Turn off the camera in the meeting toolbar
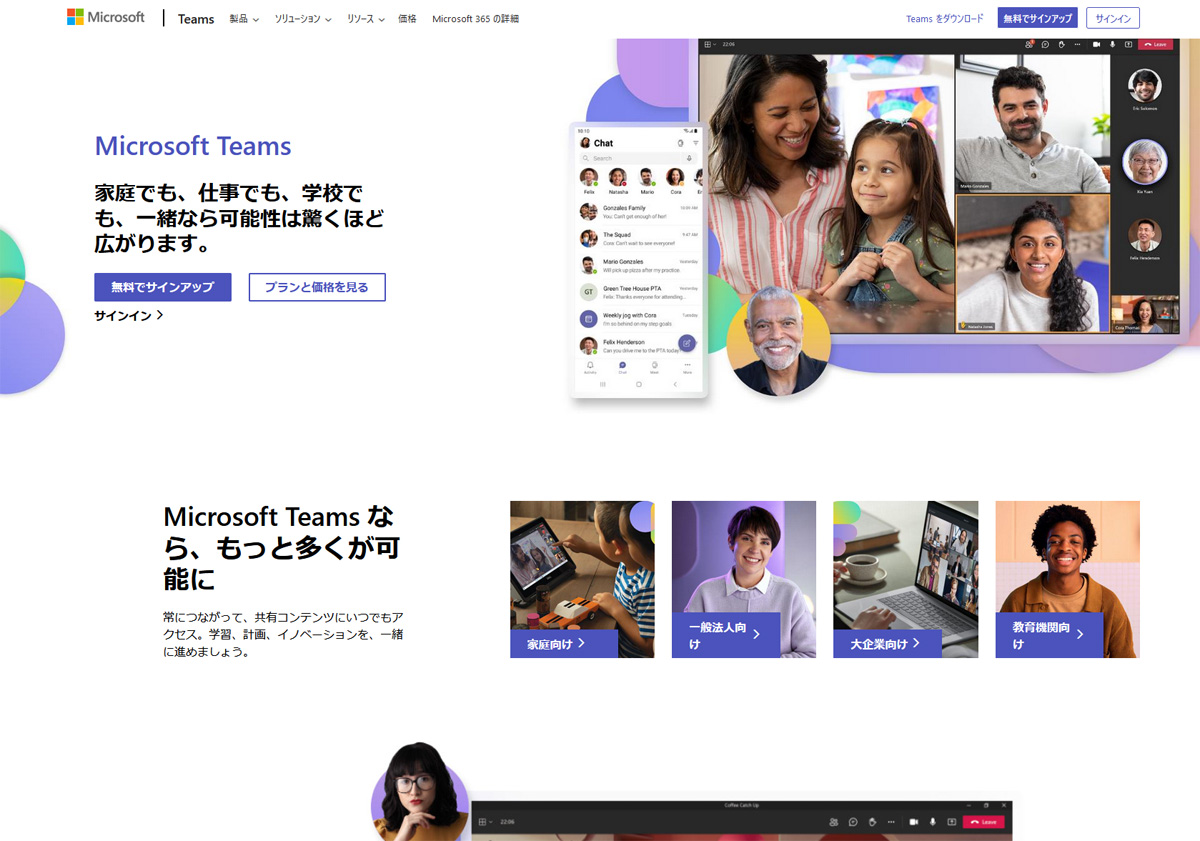The image size is (1200, 841). (1097, 44)
